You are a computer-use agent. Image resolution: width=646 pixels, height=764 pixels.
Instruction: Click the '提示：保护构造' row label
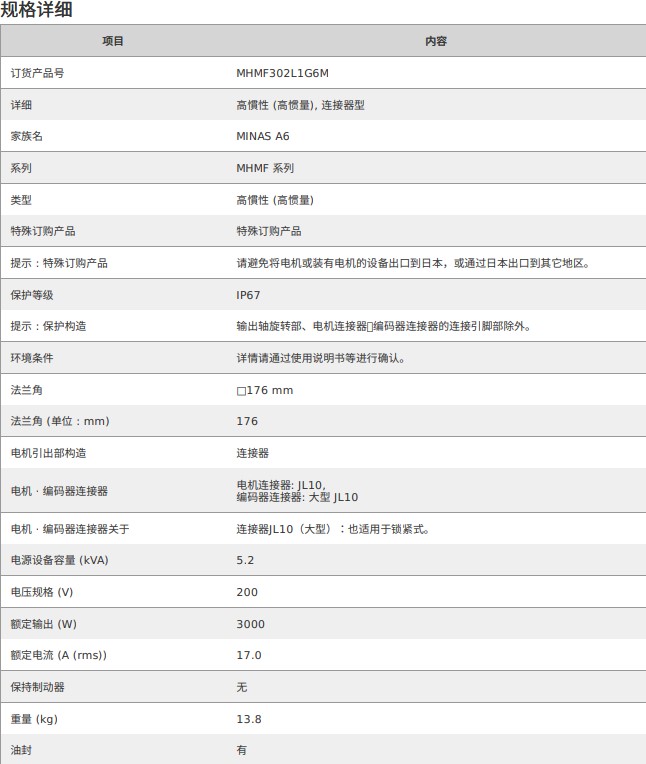point(48,326)
